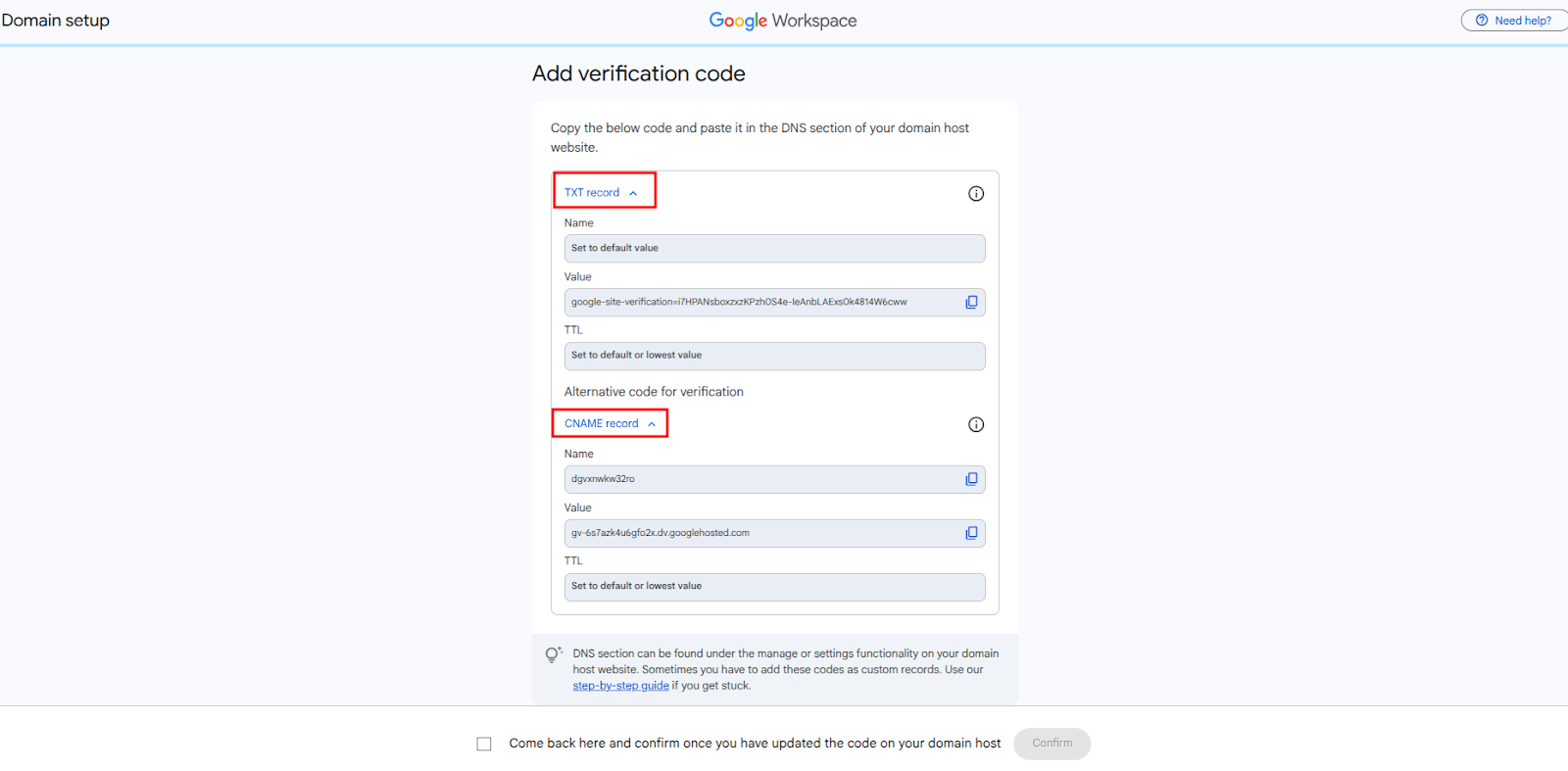This screenshot has width=1568, height=771.
Task: Click the googlehosted.com CNAME value field
Action: pos(759,534)
